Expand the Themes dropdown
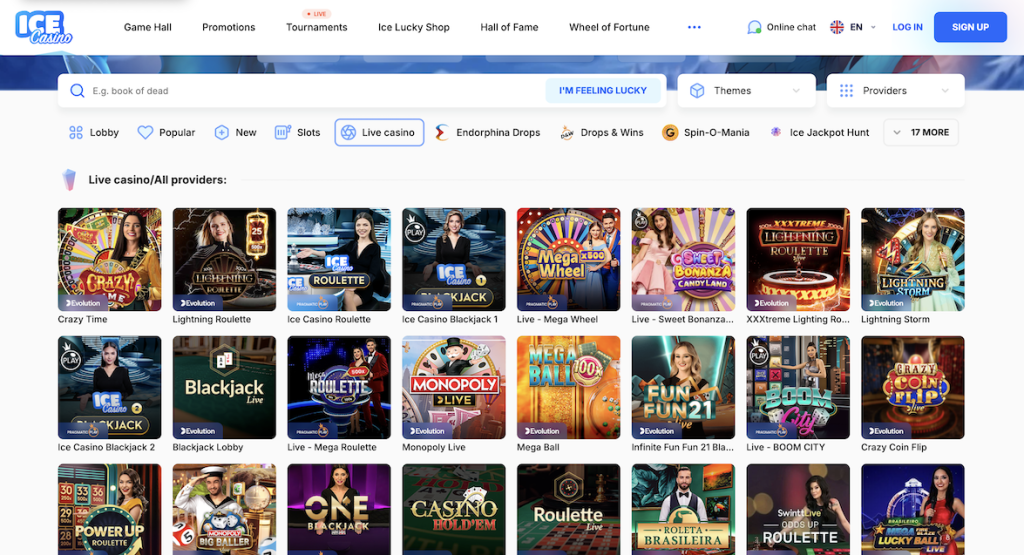The height and width of the screenshot is (555, 1024). pos(746,91)
